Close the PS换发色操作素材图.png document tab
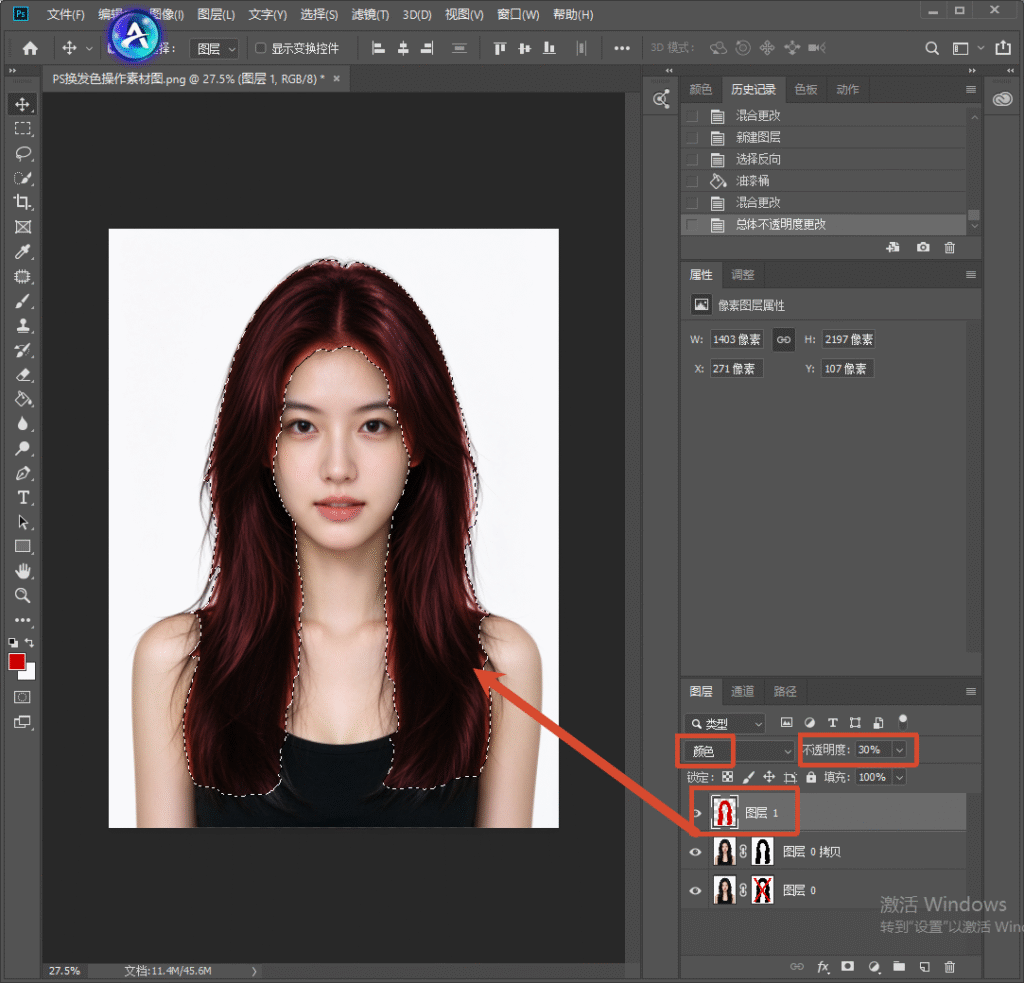This screenshot has width=1024, height=983. tap(337, 79)
